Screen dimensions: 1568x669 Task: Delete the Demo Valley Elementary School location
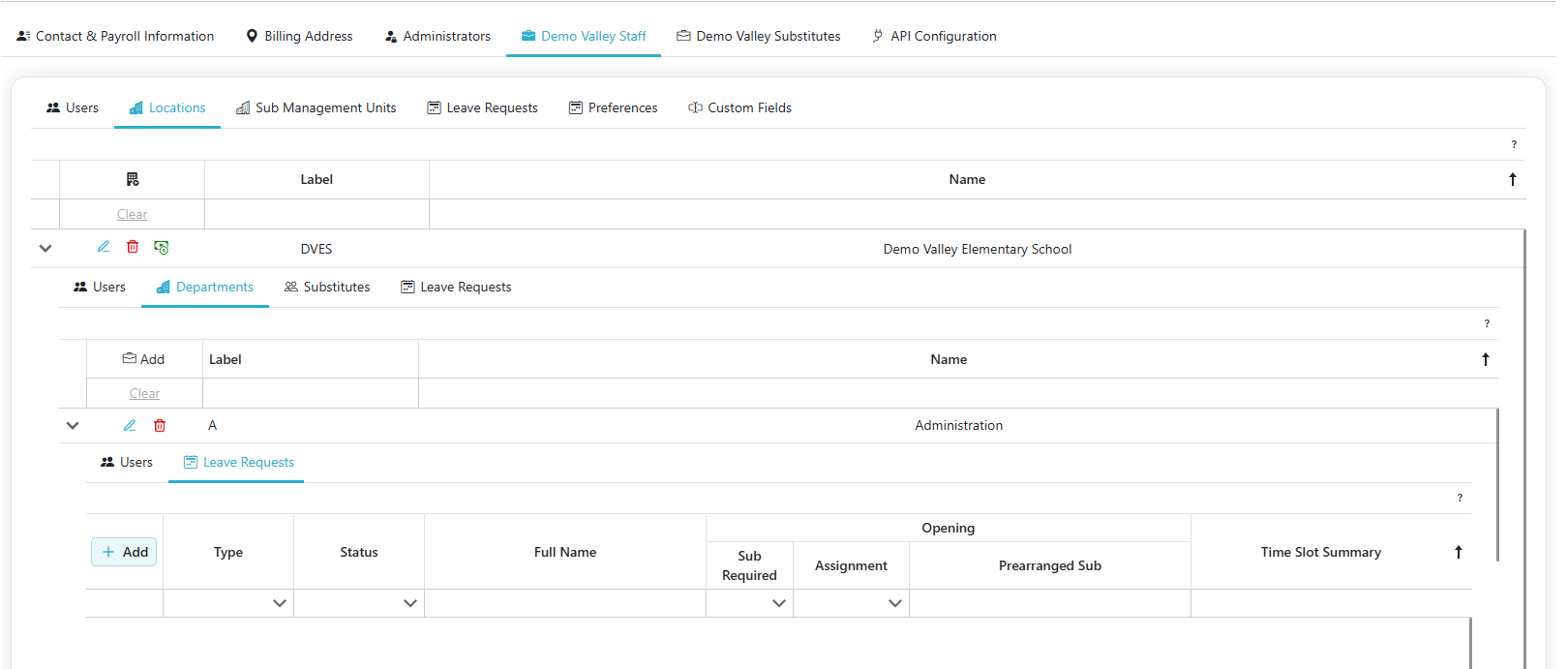click(x=133, y=247)
